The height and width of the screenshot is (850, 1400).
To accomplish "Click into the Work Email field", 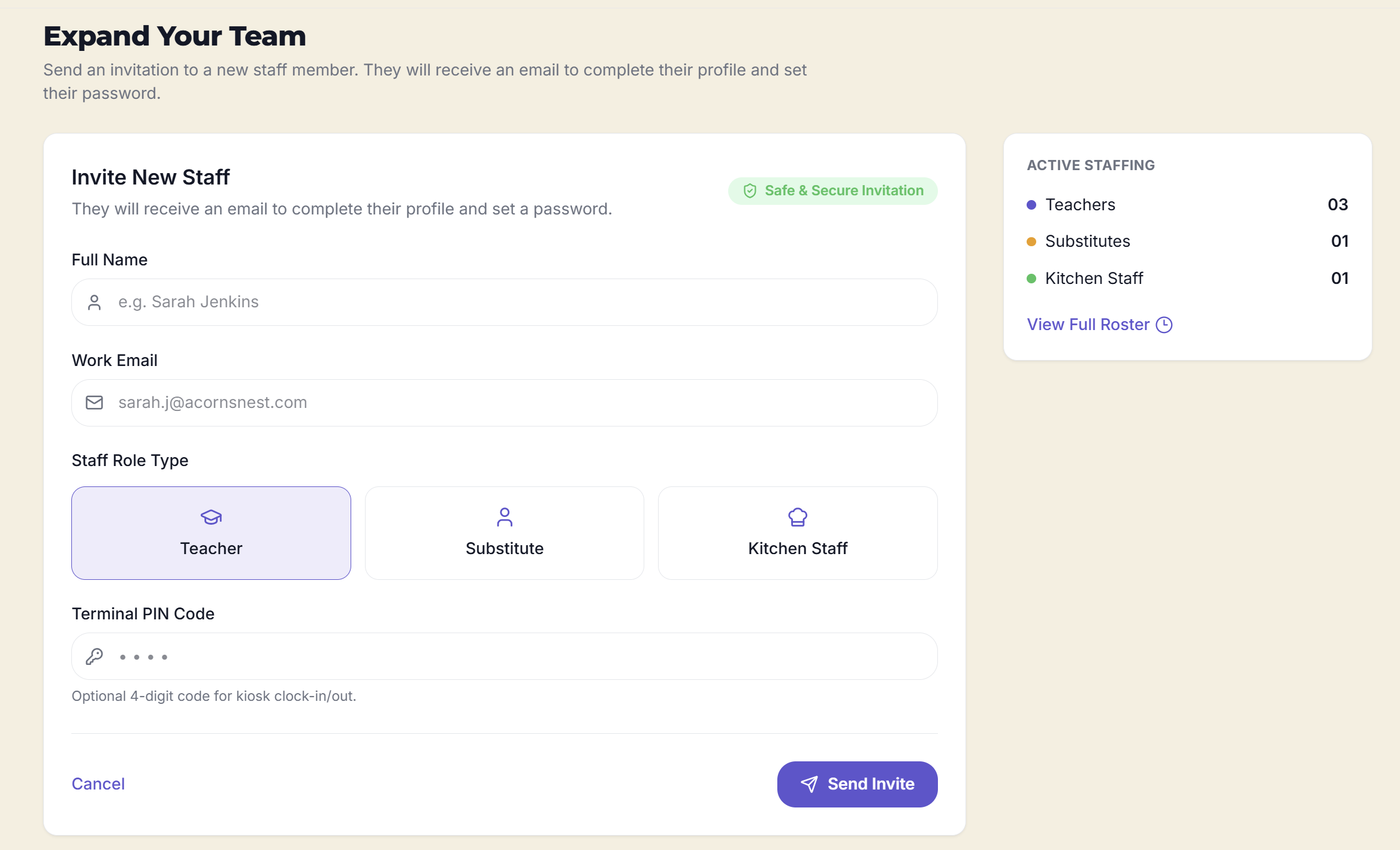I will coord(505,403).
